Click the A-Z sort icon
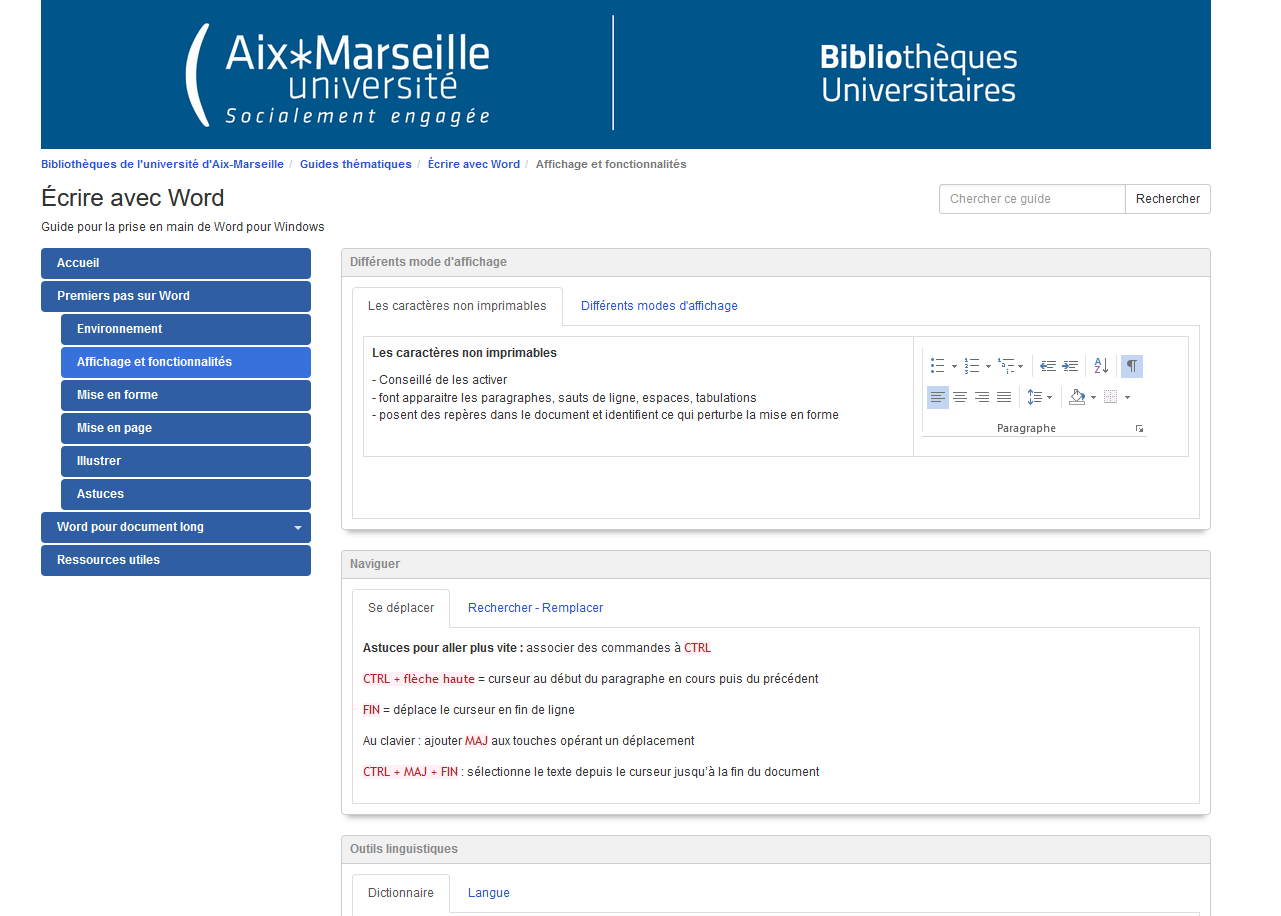1281x916 pixels. (1101, 366)
